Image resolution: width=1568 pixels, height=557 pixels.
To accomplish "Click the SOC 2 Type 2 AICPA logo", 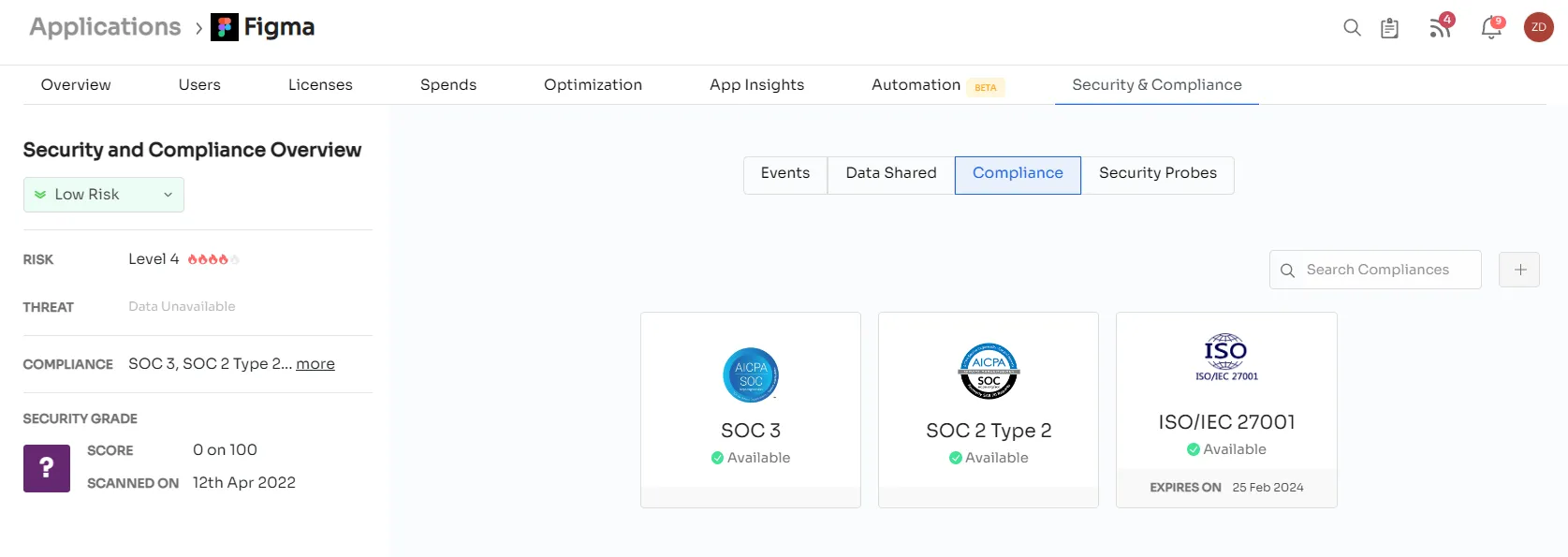I will pyautogui.click(x=989, y=371).
